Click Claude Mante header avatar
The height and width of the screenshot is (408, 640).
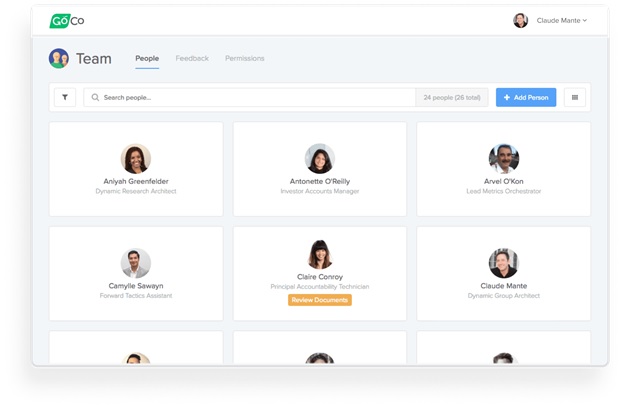[x=520, y=20]
